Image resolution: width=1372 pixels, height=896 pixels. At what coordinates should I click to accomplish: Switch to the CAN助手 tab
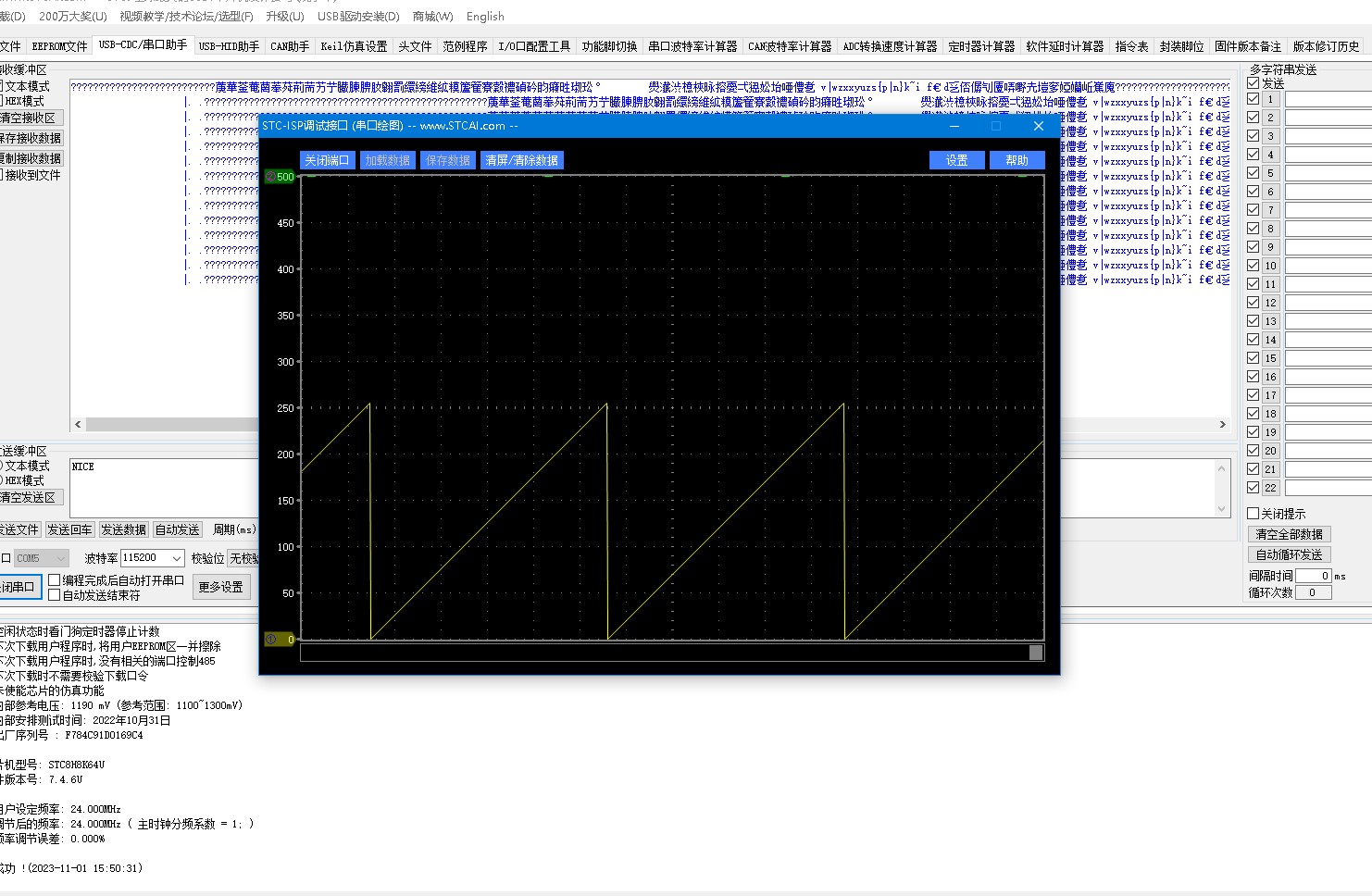tap(290, 45)
